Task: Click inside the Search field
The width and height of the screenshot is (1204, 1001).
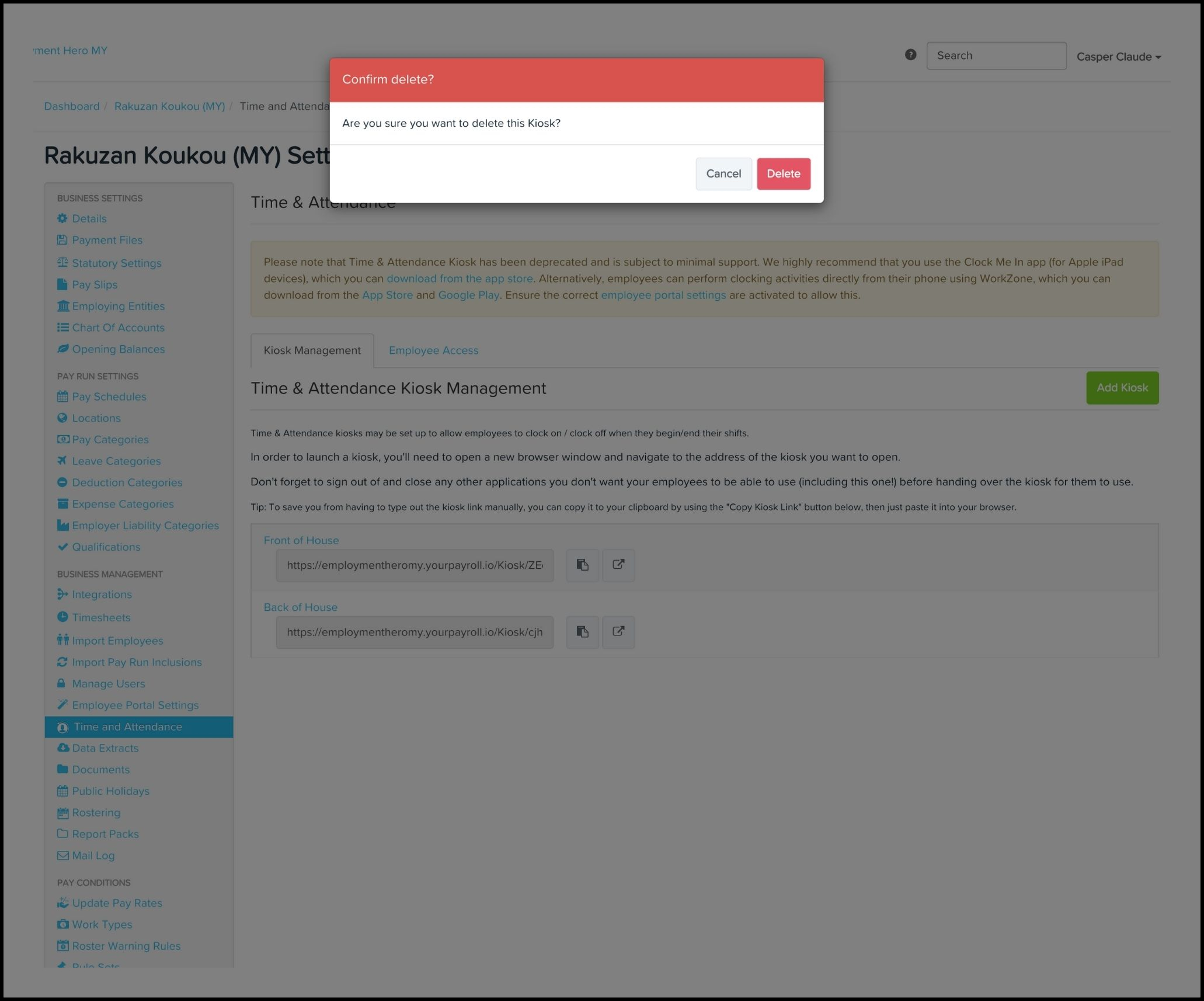Action: click(x=996, y=55)
